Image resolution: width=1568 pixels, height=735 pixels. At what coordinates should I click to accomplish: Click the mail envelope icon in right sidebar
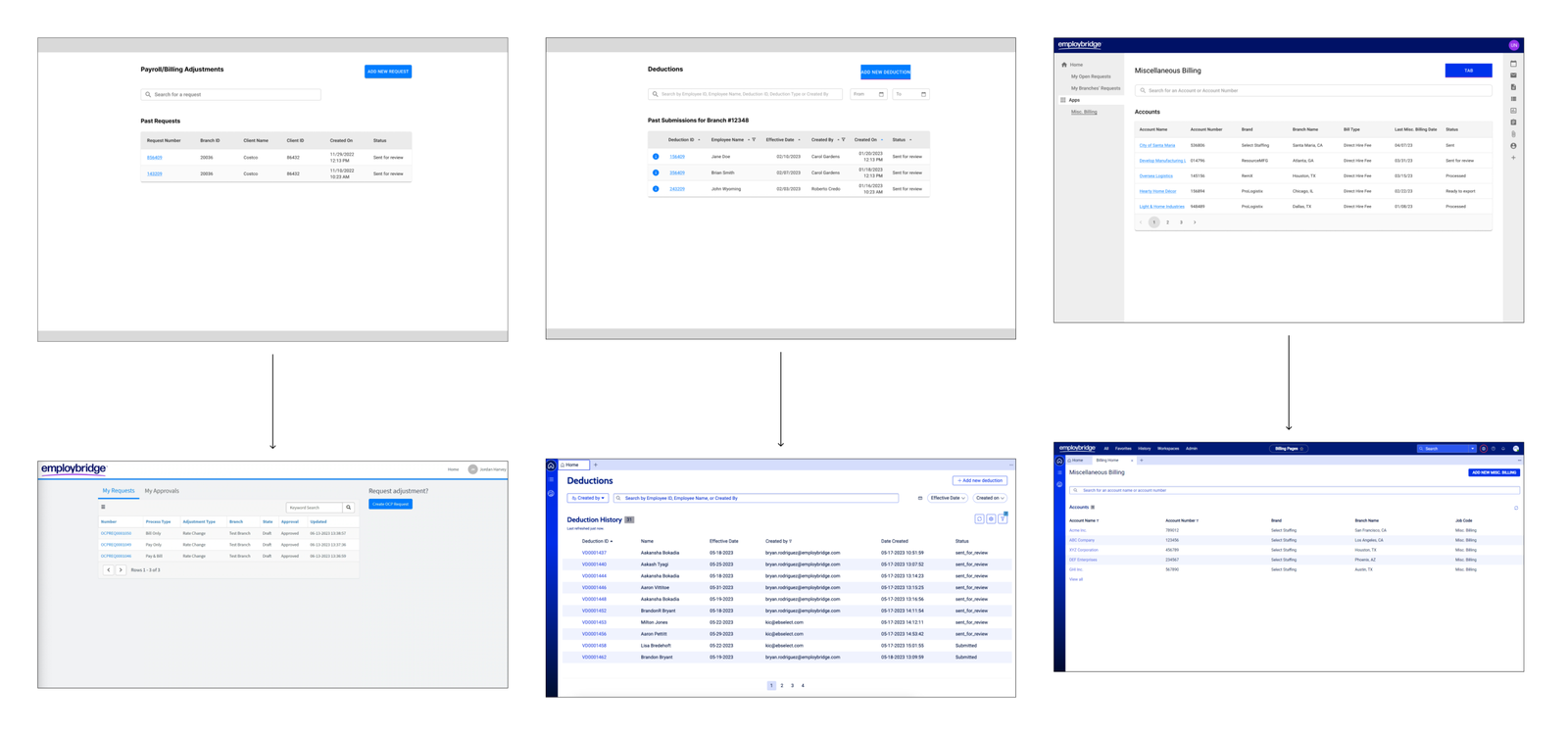1513,75
